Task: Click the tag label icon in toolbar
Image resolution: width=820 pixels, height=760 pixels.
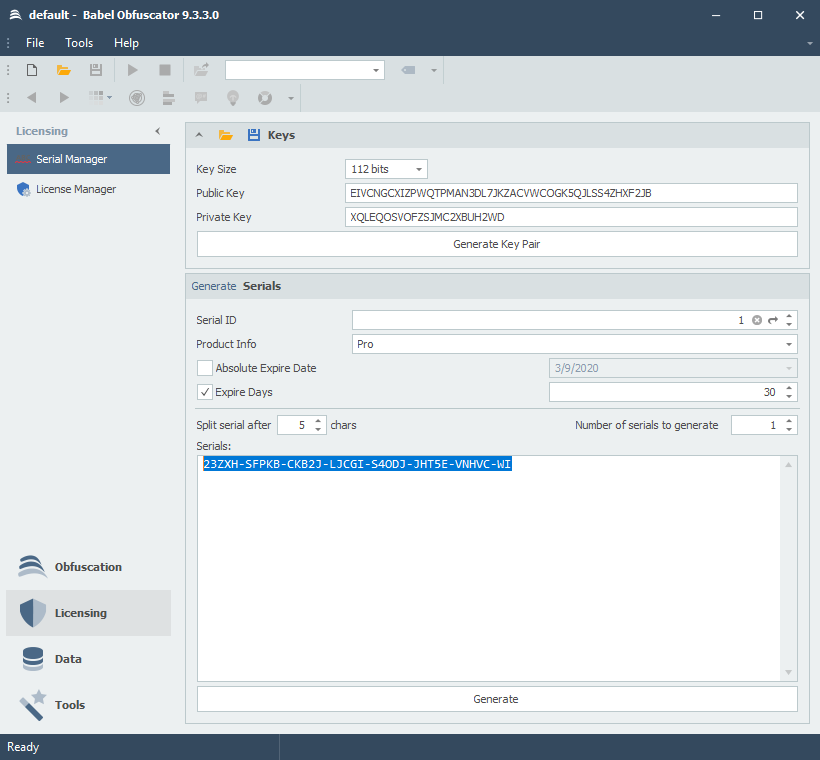Action: coord(408,70)
